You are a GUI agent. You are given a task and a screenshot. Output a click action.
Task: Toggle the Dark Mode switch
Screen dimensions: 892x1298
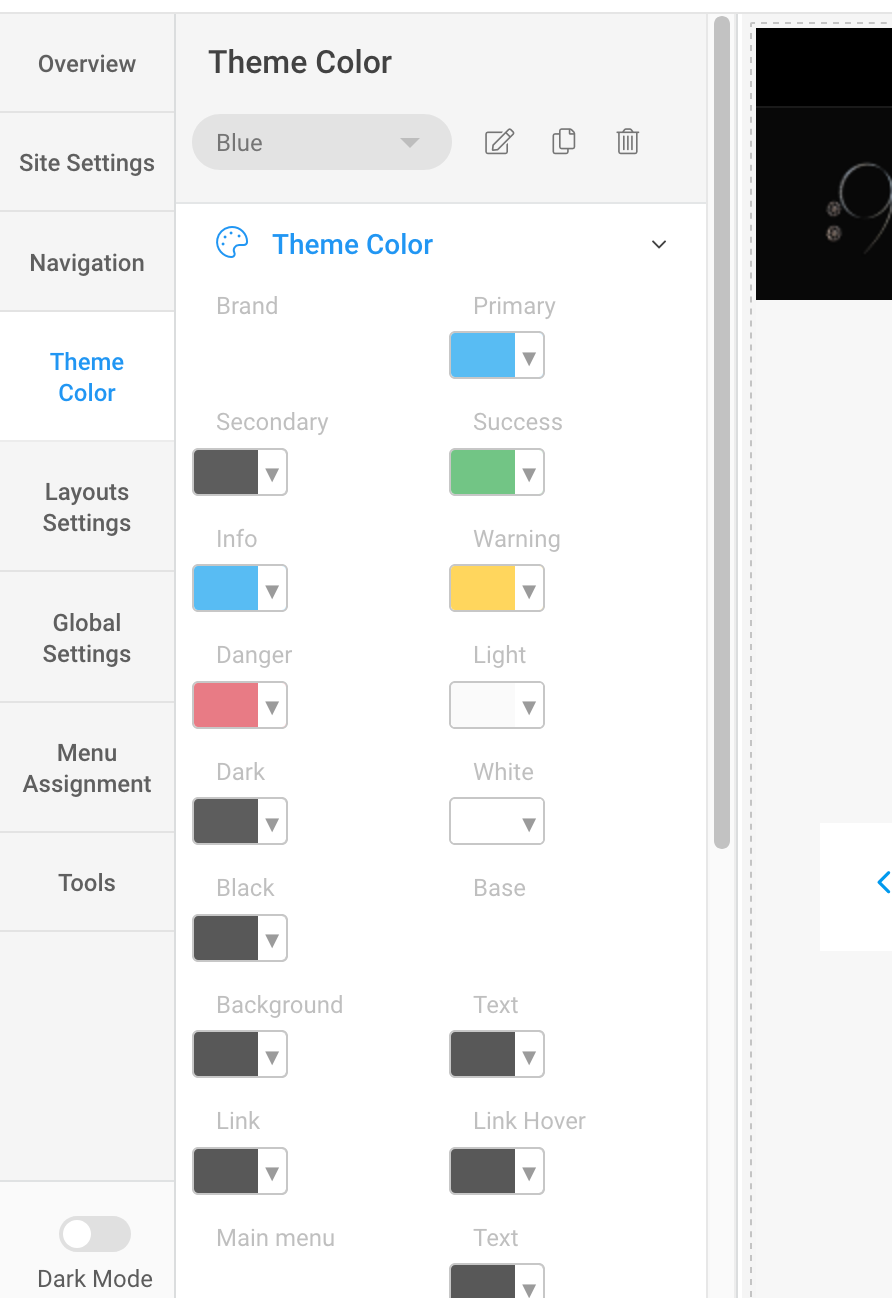(x=95, y=1234)
